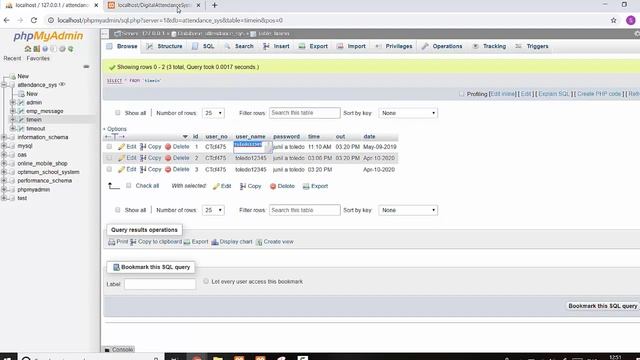
Task: Click the Copy to clipboard icon
Action: coord(133,242)
